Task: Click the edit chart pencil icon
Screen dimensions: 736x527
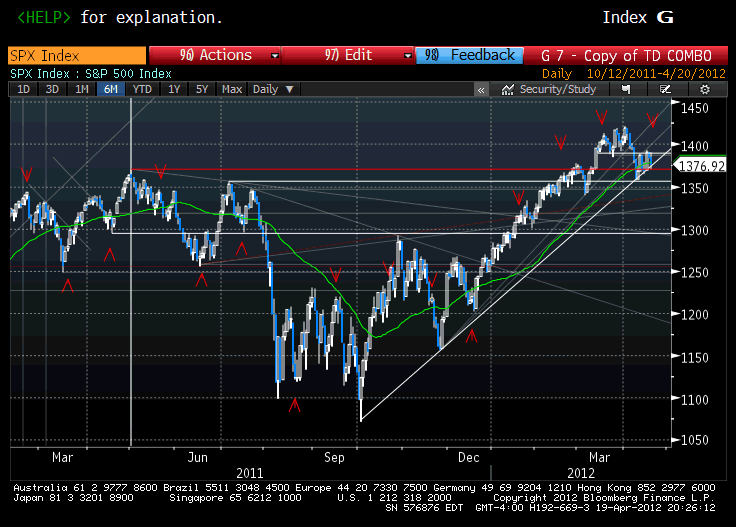Action: (x=665, y=89)
